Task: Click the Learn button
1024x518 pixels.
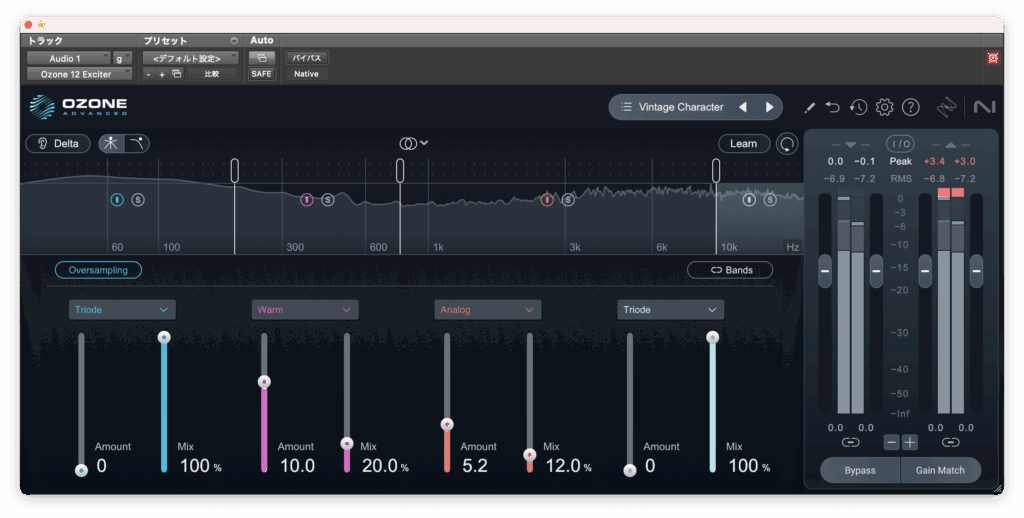Action: point(743,143)
